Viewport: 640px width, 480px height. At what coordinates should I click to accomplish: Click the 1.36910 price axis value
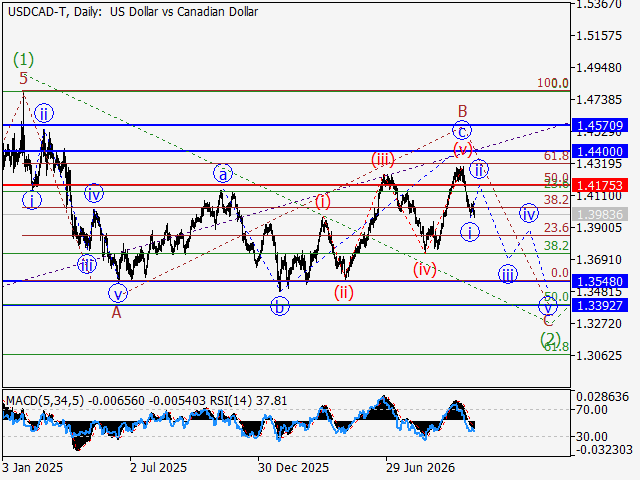[599, 260]
